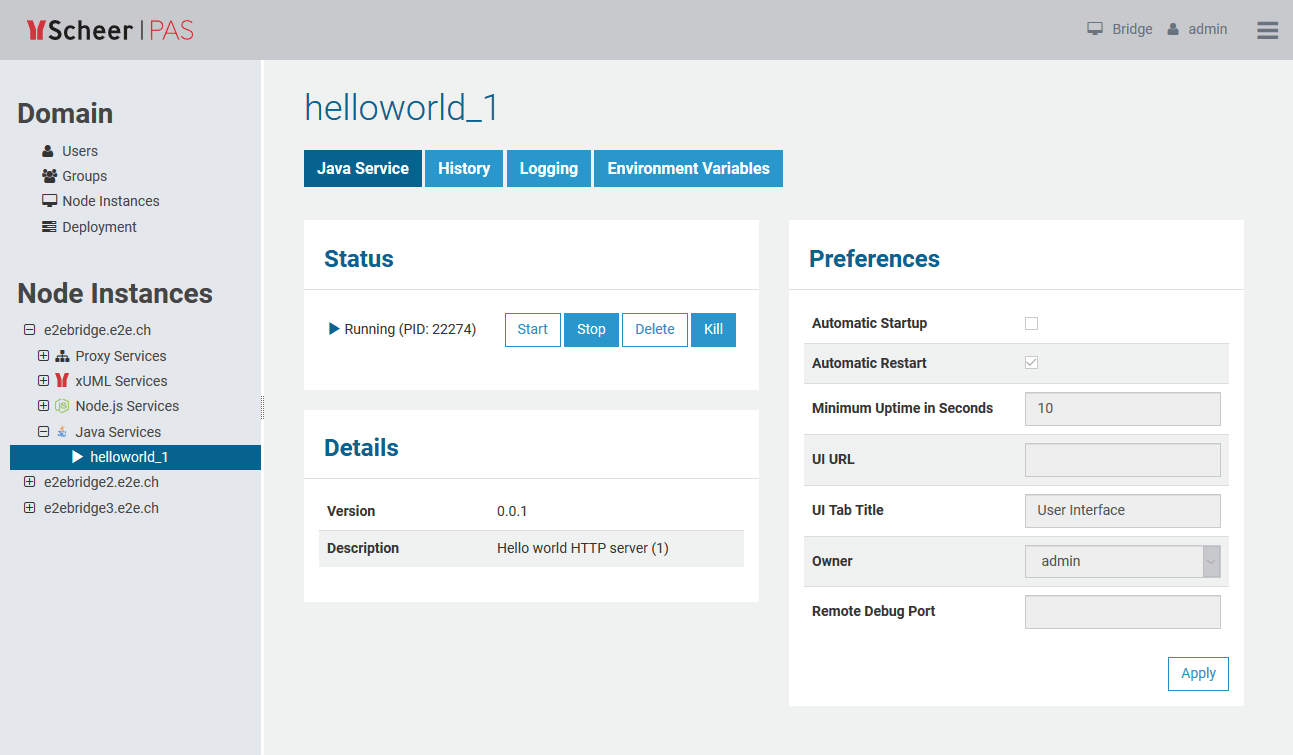The width and height of the screenshot is (1293, 755).
Task: Click the Scheer PAS logo
Action: click(x=110, y=30)
